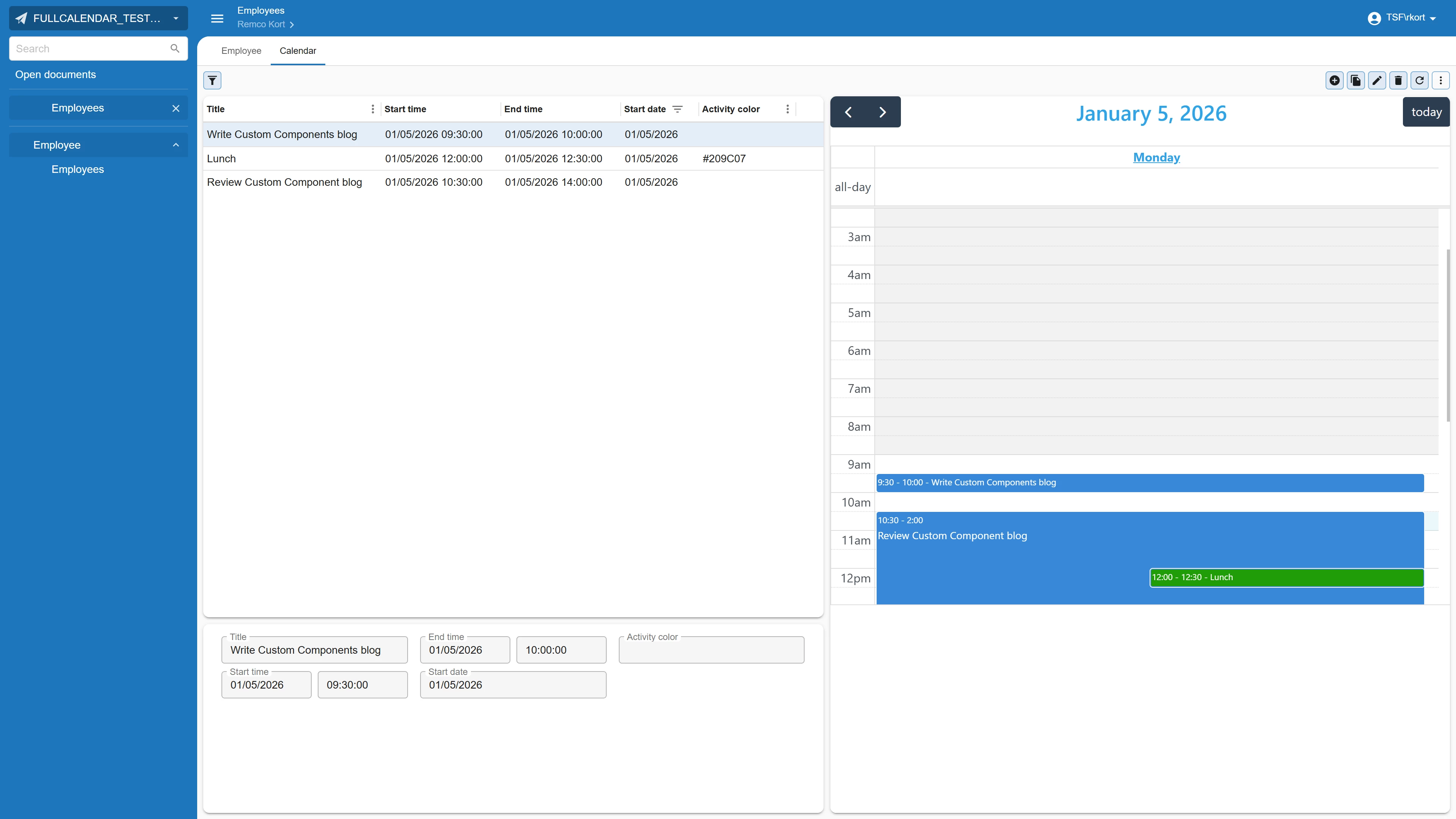
Task: Click the add record plus icon
Action: pyautogui.click(x=1334, y=81)
